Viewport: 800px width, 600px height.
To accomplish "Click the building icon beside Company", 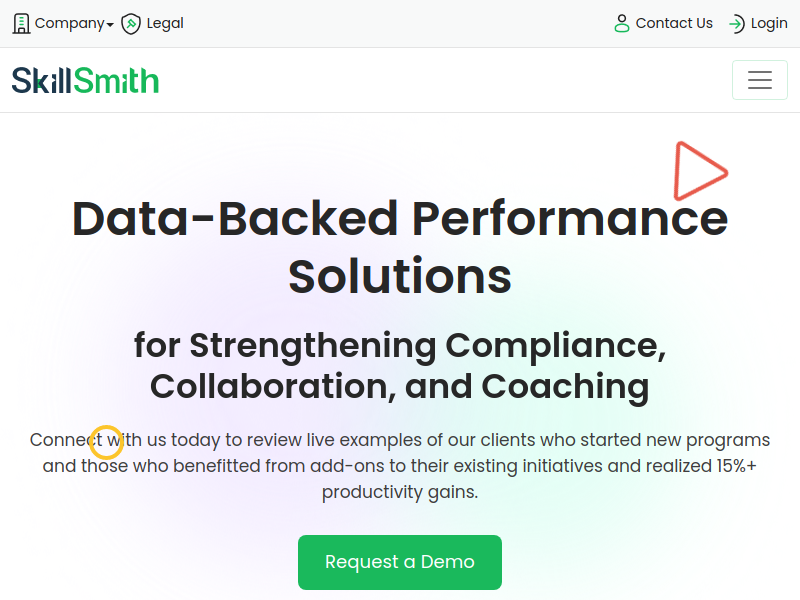I will point(21,23).
